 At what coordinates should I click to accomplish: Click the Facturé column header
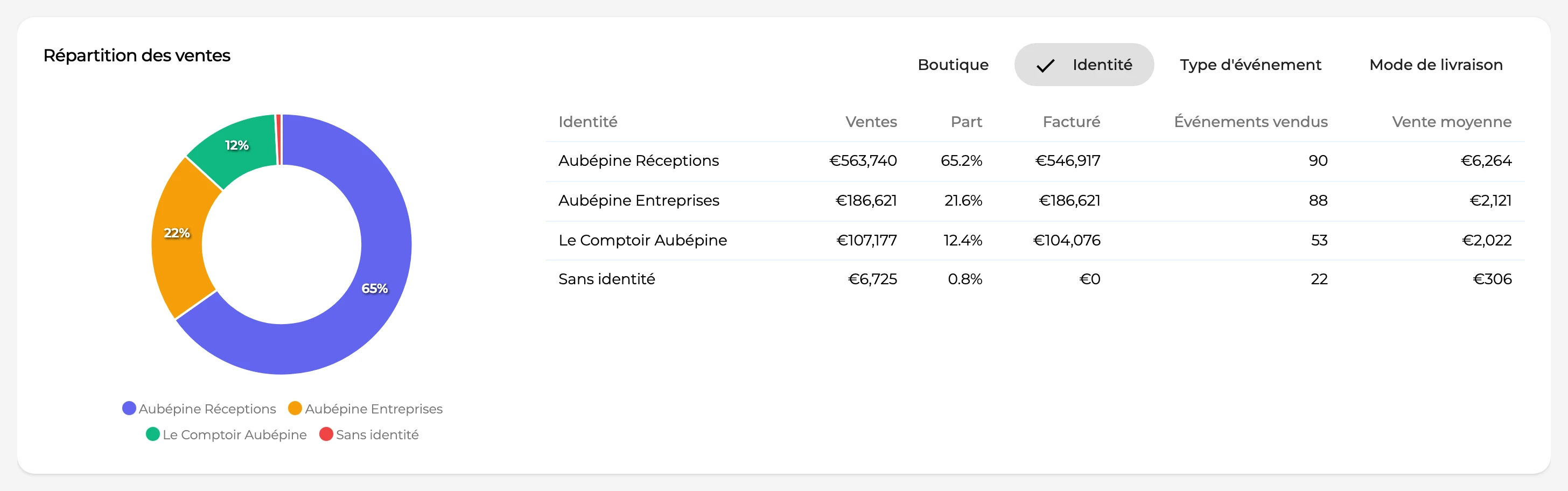(1072, 122)
